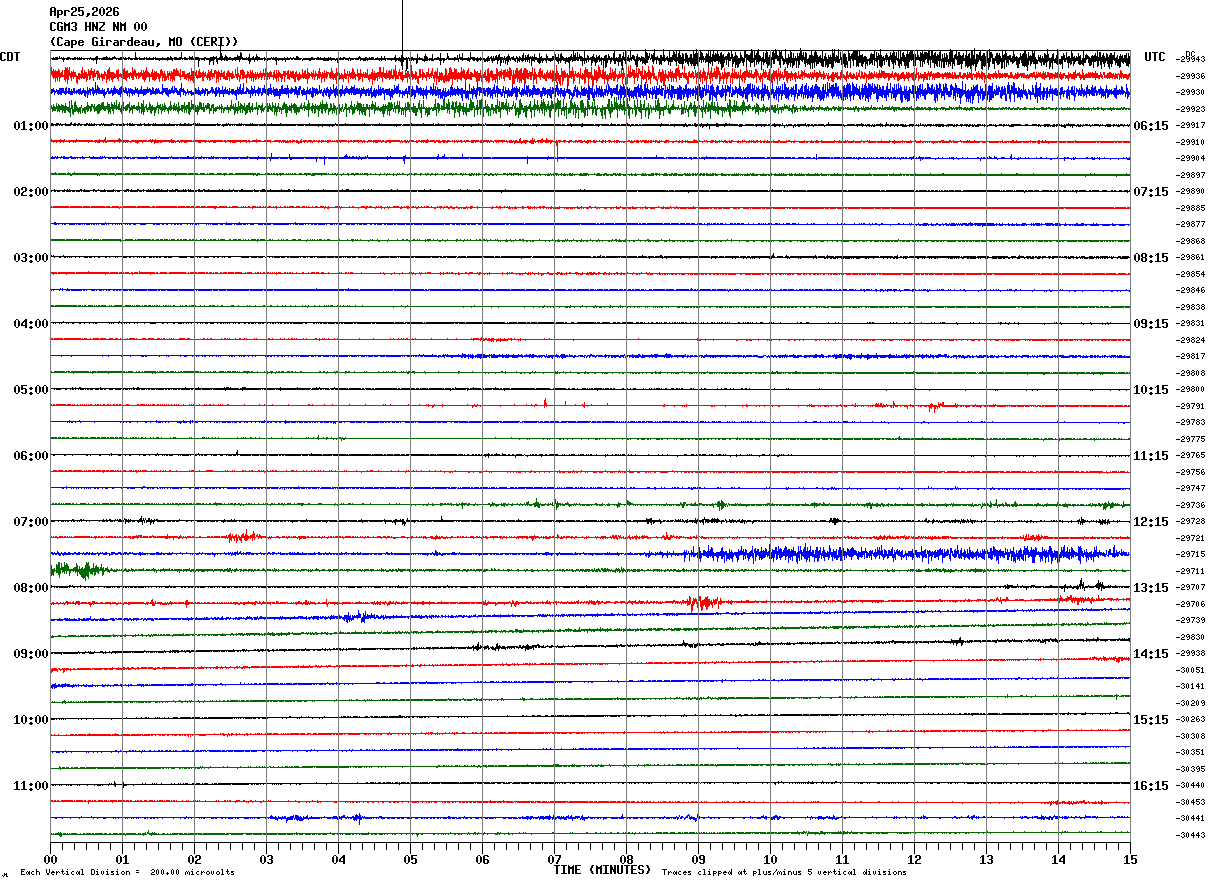This screenshot has width=1210, height=886.
Task: Click the DC offset value '-30263'
Action: point(1191,720)
